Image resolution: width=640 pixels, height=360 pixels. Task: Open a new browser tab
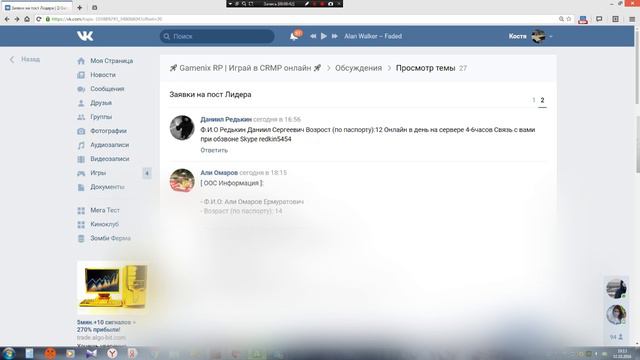tap(80, 7)
